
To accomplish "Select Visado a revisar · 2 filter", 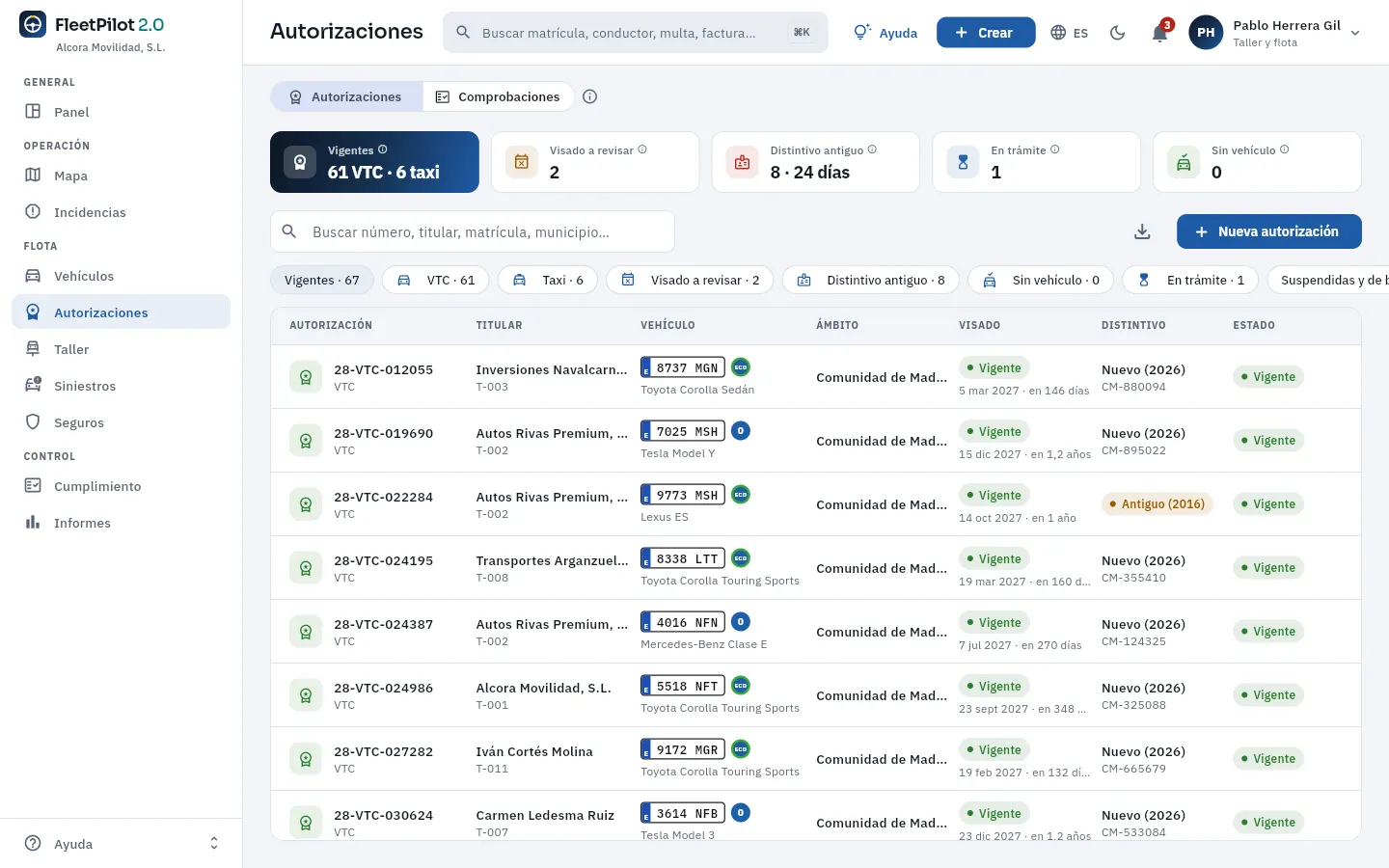I will [x=690, y=280].
